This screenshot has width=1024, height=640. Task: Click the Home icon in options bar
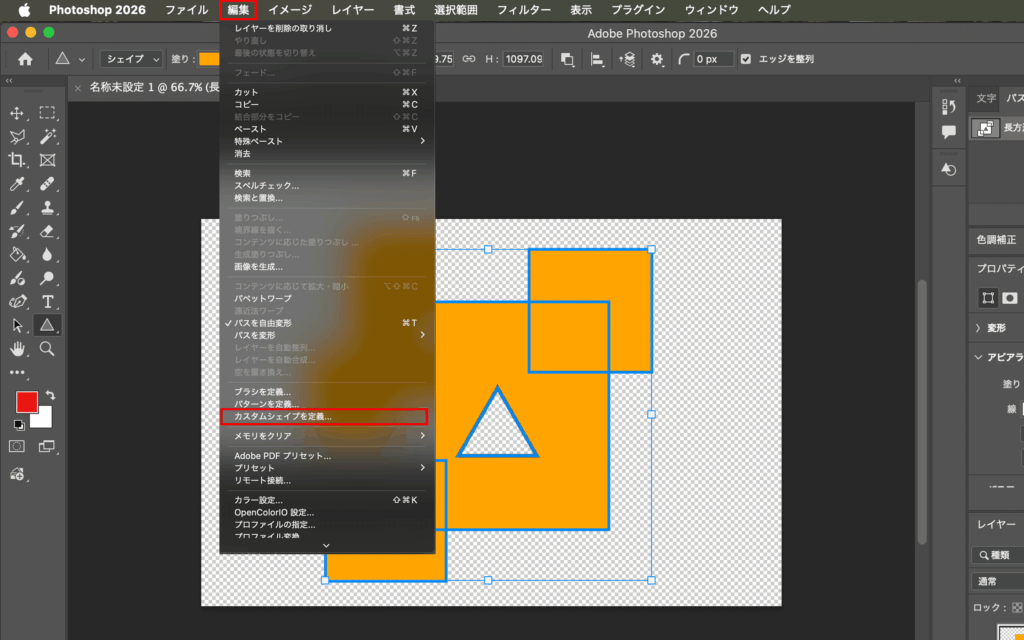pos(25,59)
